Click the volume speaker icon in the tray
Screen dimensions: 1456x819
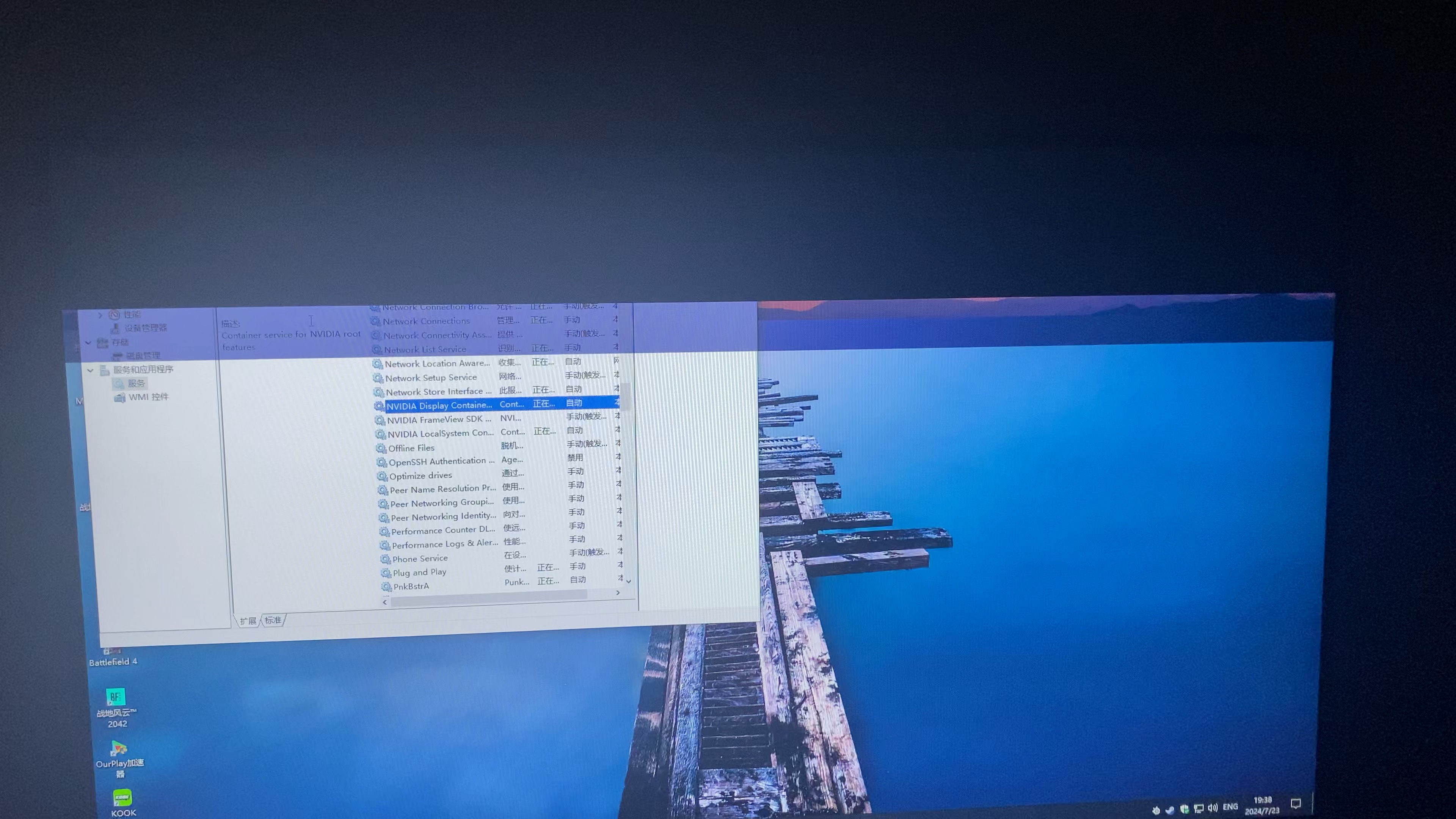pyautogui.click(x=1213, y=808)
